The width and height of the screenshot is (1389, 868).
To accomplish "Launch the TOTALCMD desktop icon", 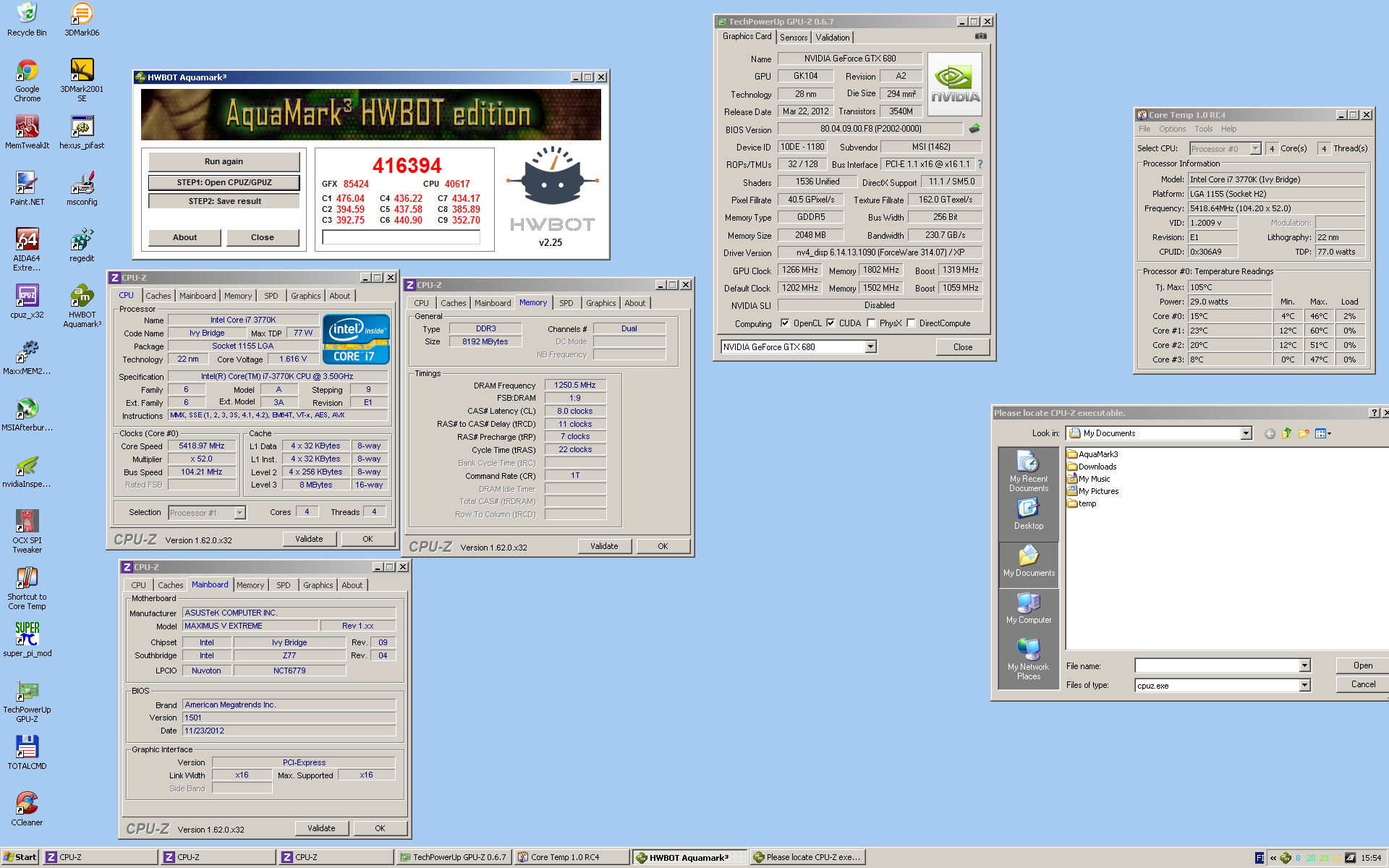I will [x=27, y=753].
